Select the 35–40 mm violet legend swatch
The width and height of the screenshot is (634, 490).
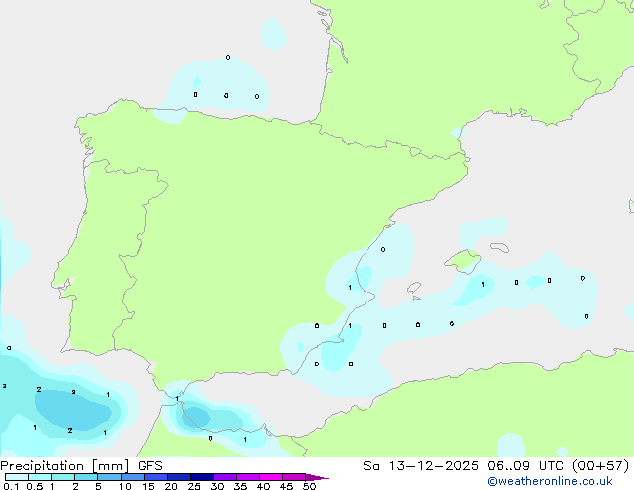[248, 477]
